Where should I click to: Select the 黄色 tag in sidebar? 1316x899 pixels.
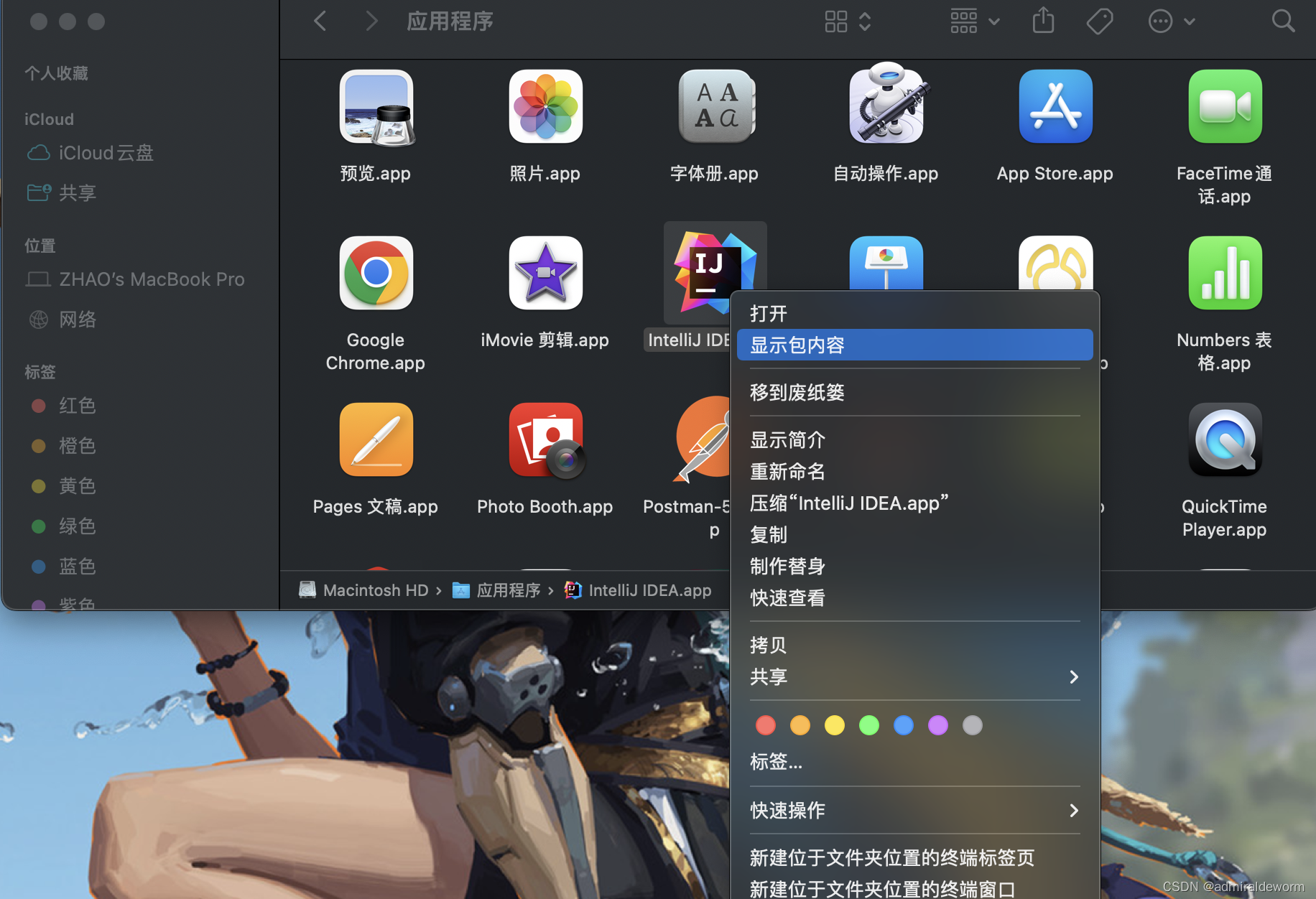click(x=63, y=486)
